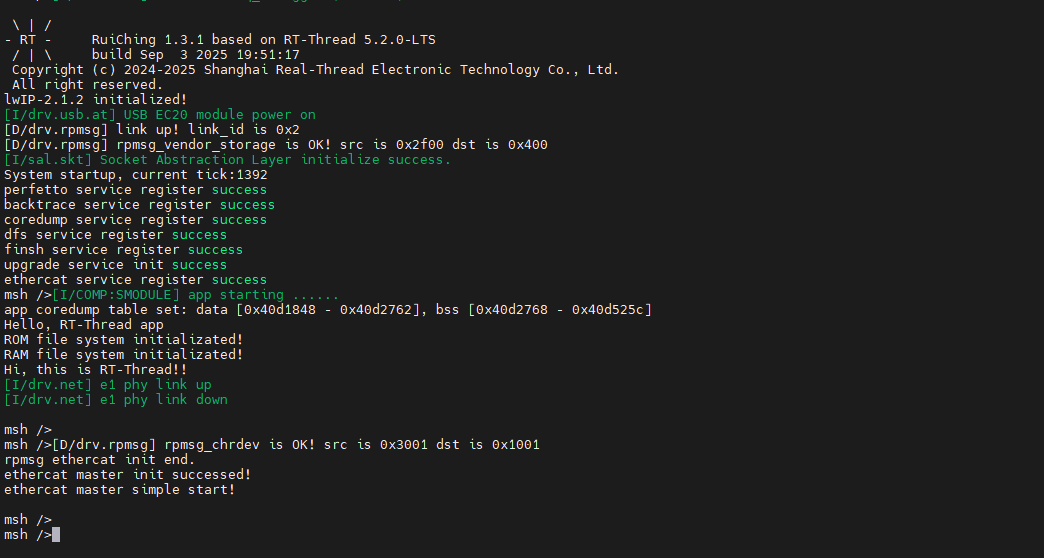Click the 'USB EC20 module power on' log
Screen dimensions: 1044x558
(x=160, y=115)
